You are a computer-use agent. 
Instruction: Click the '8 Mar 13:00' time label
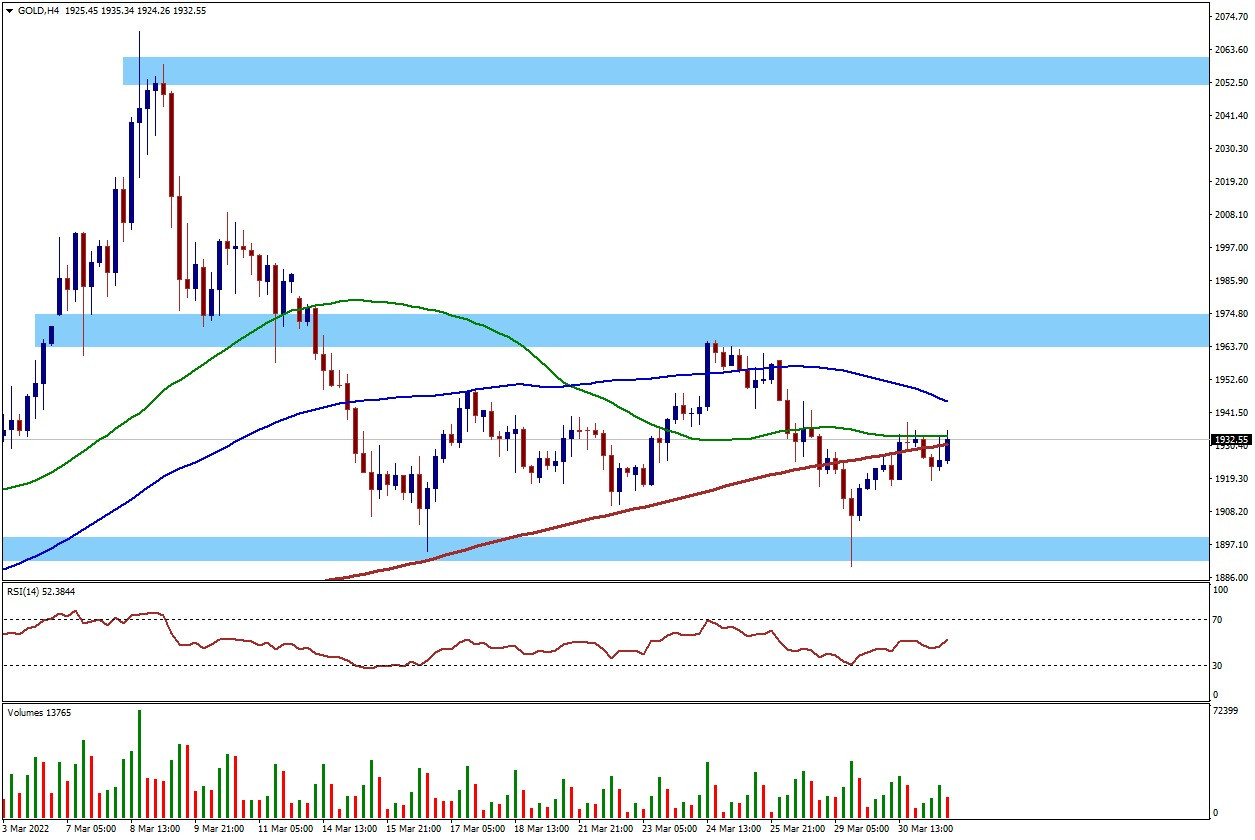155,829
